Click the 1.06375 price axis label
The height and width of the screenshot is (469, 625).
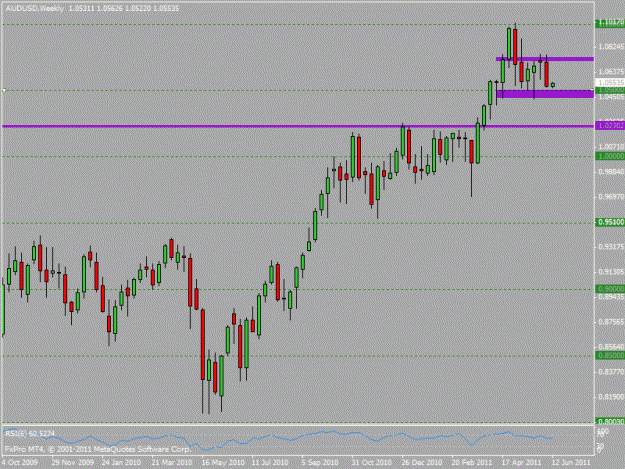coord(611,72)
